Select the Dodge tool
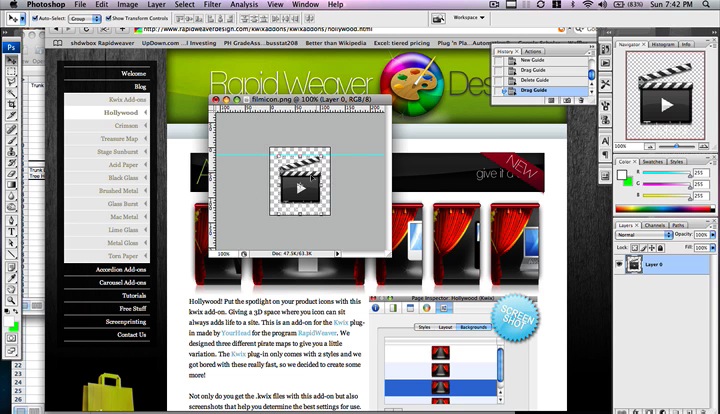Screen dimensions: 720x414 pos(11,207)
